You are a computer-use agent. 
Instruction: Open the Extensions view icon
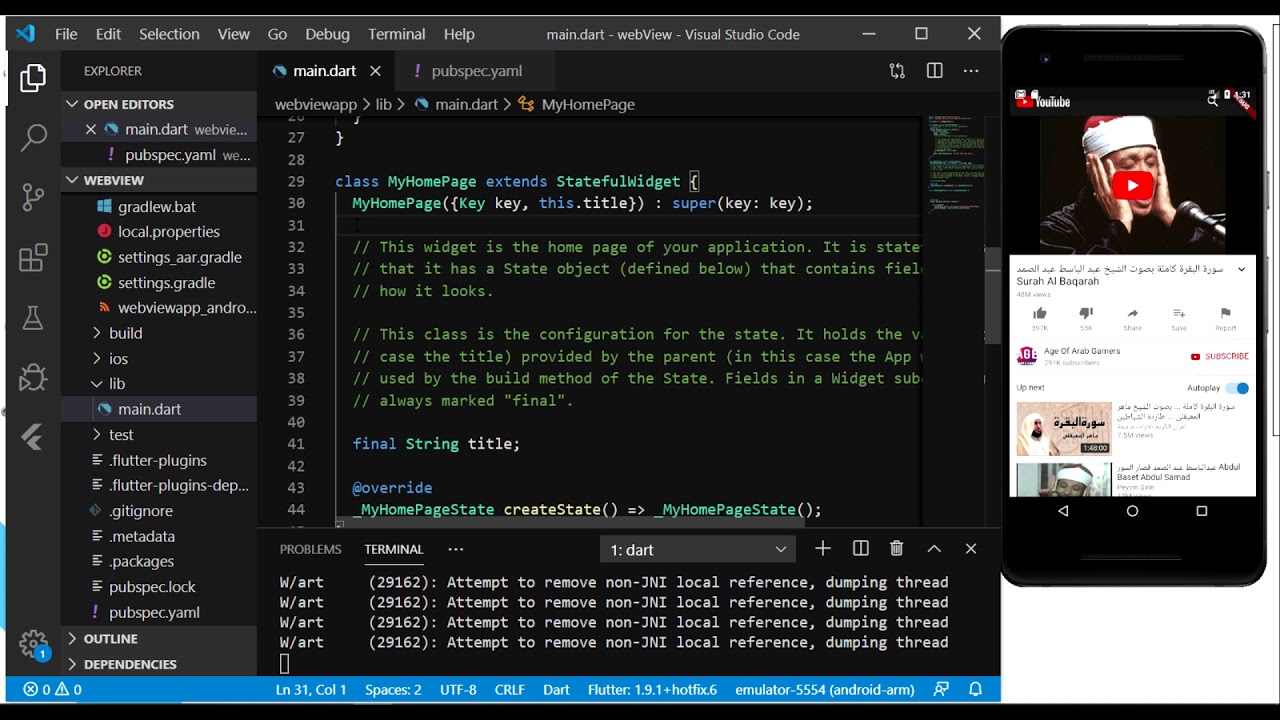[x=33, y=257]
